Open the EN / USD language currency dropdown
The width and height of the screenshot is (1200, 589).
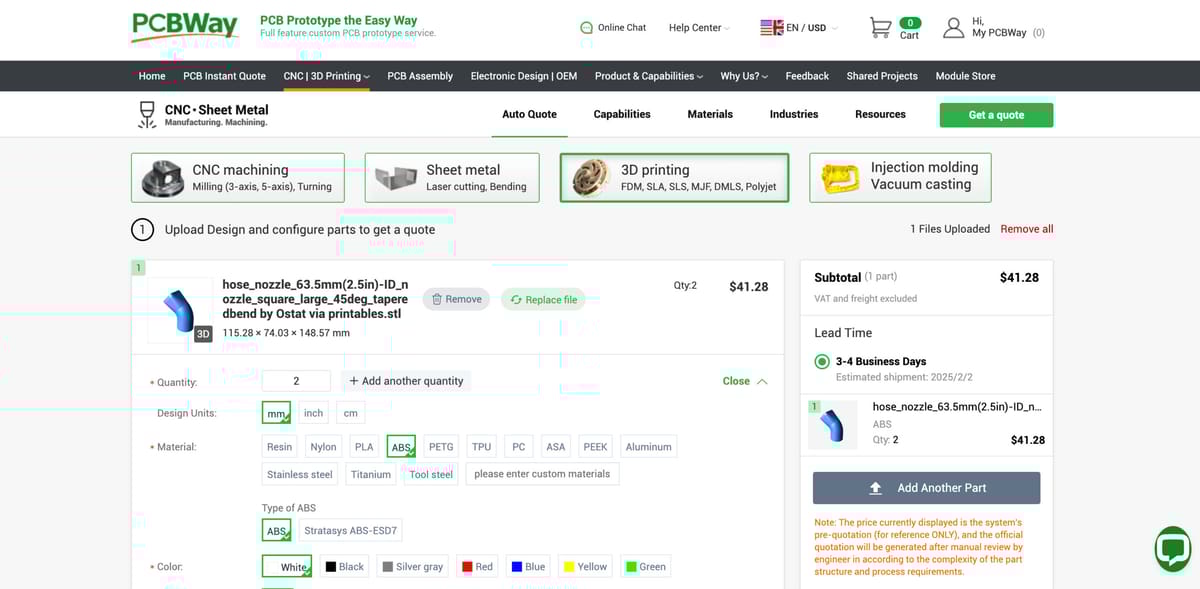(x=799, y=28)
